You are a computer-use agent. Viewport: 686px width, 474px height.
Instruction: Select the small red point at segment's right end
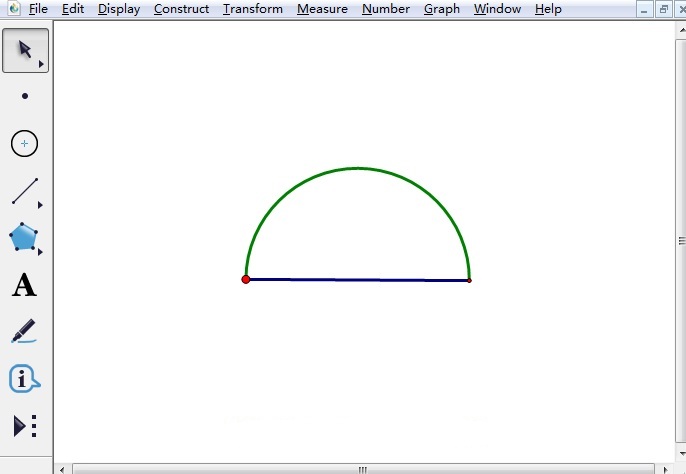click(x=469, y=281)
